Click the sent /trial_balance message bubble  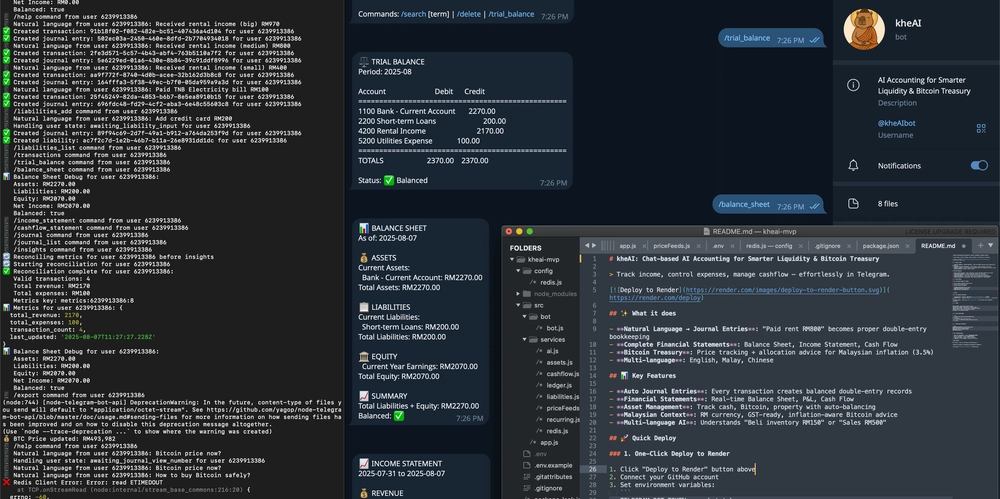[x=771, y=38]
